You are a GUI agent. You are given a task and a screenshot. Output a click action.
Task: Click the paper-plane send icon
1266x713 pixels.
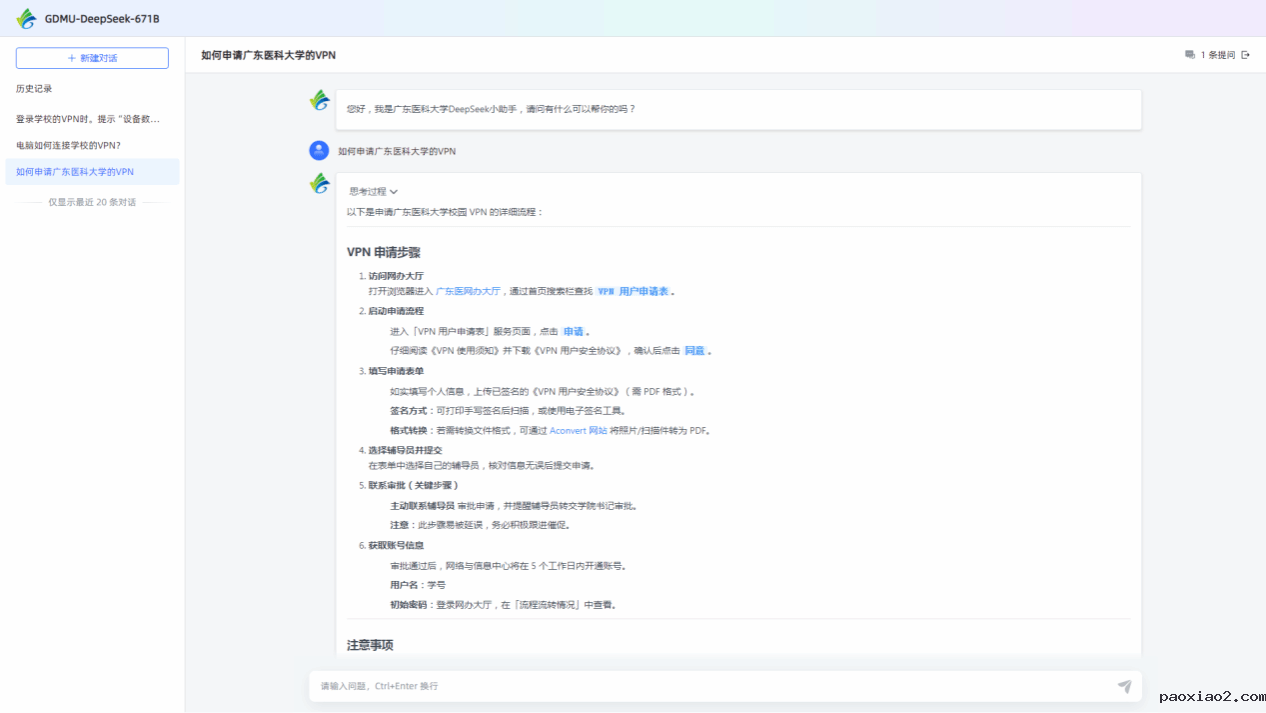pos(1125,686)
